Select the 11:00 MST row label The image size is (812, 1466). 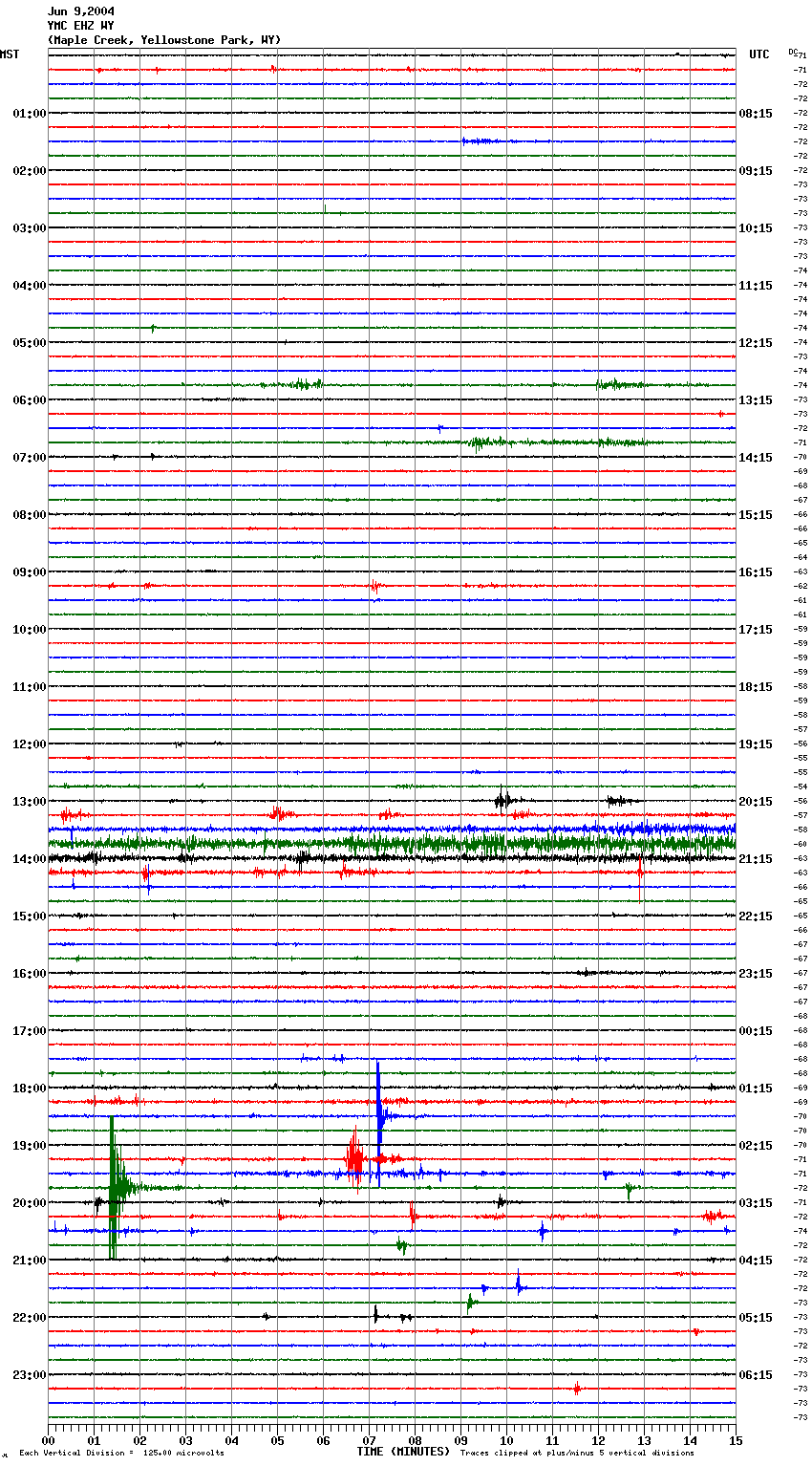click(30, 687)
